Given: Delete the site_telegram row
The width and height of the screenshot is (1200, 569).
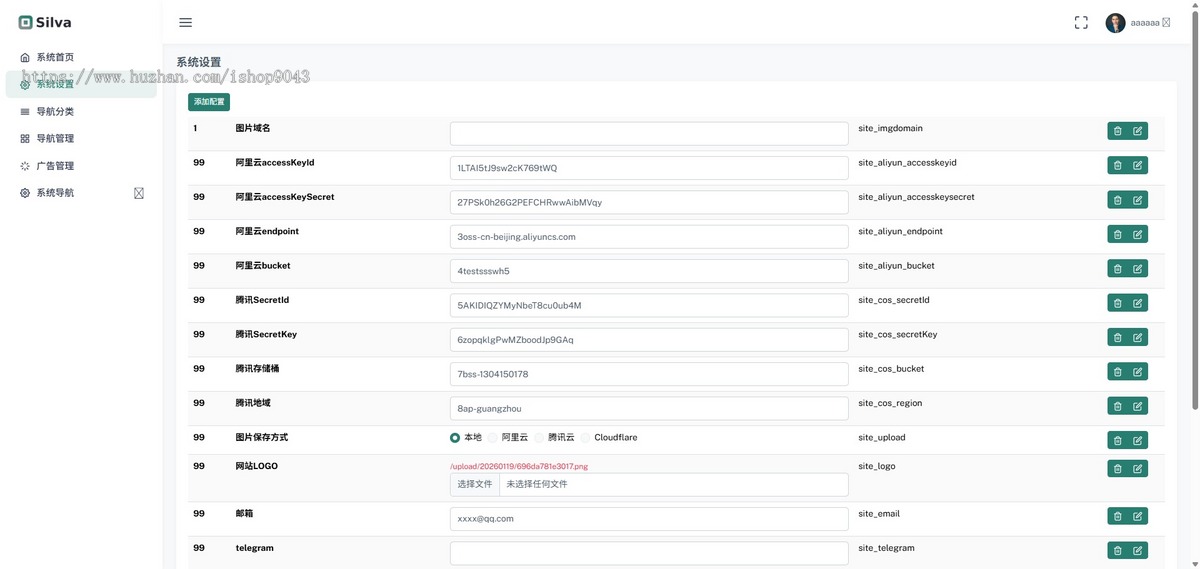Looking at the screenshot, I should click(1117, 550).
